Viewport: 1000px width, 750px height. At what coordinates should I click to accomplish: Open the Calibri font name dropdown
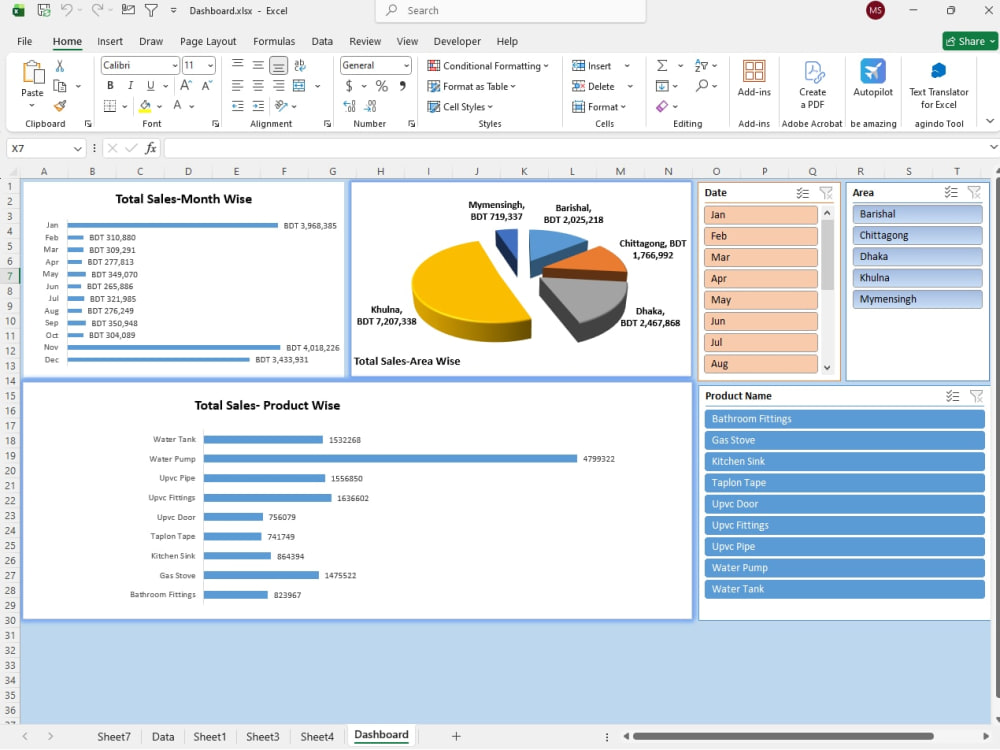(x=175, y=65)
